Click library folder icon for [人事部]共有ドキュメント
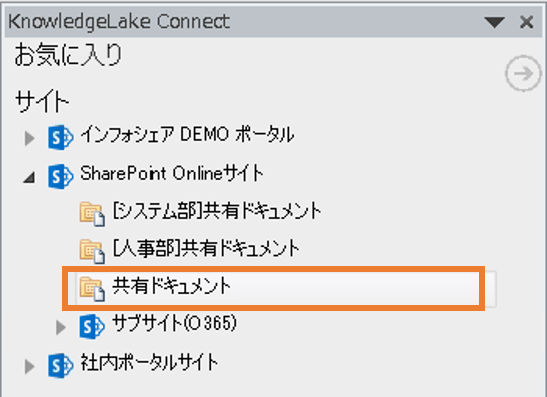 pyautogui.click(x=92, y=251)
